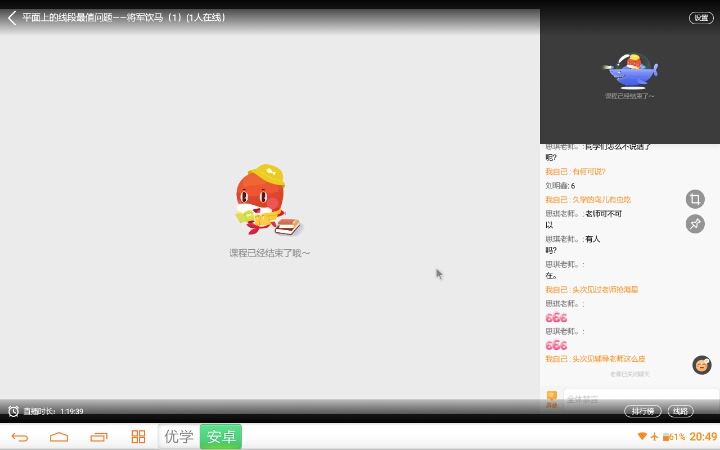Tap the pin icon beside chat
Screen dimensions: 720x450
[x=696, y=224]
